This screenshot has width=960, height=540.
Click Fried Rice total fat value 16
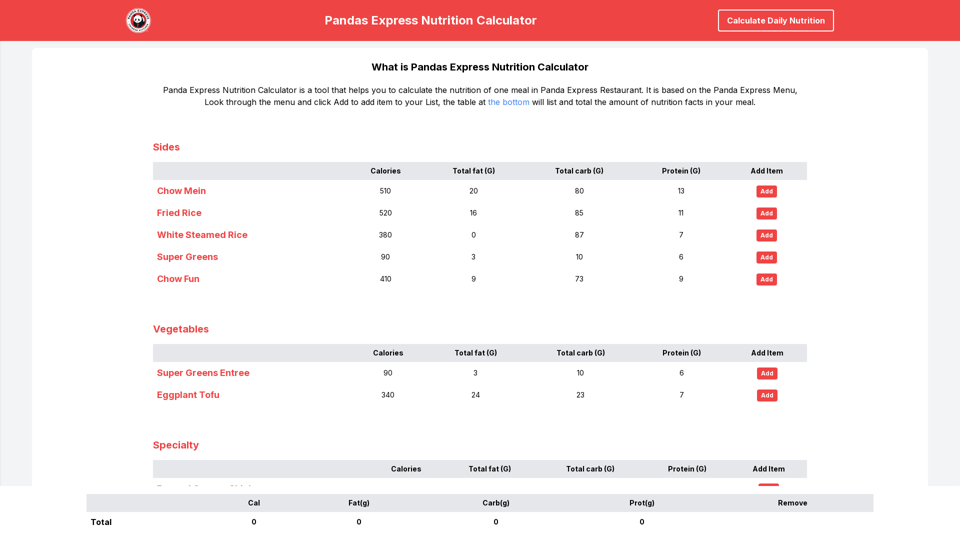pyautogui.click(x=473, y=213)
